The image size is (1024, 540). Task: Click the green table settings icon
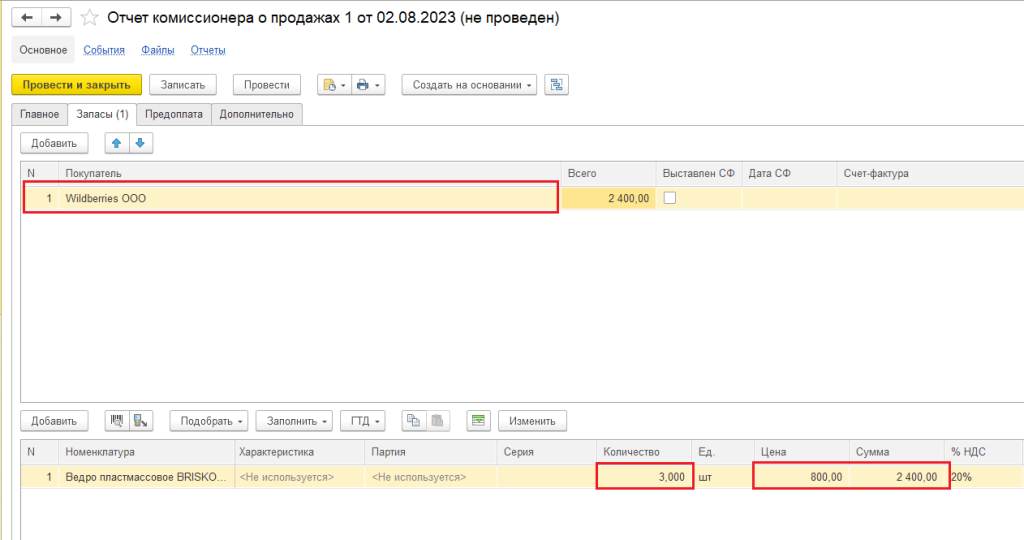tap(478, 421)
